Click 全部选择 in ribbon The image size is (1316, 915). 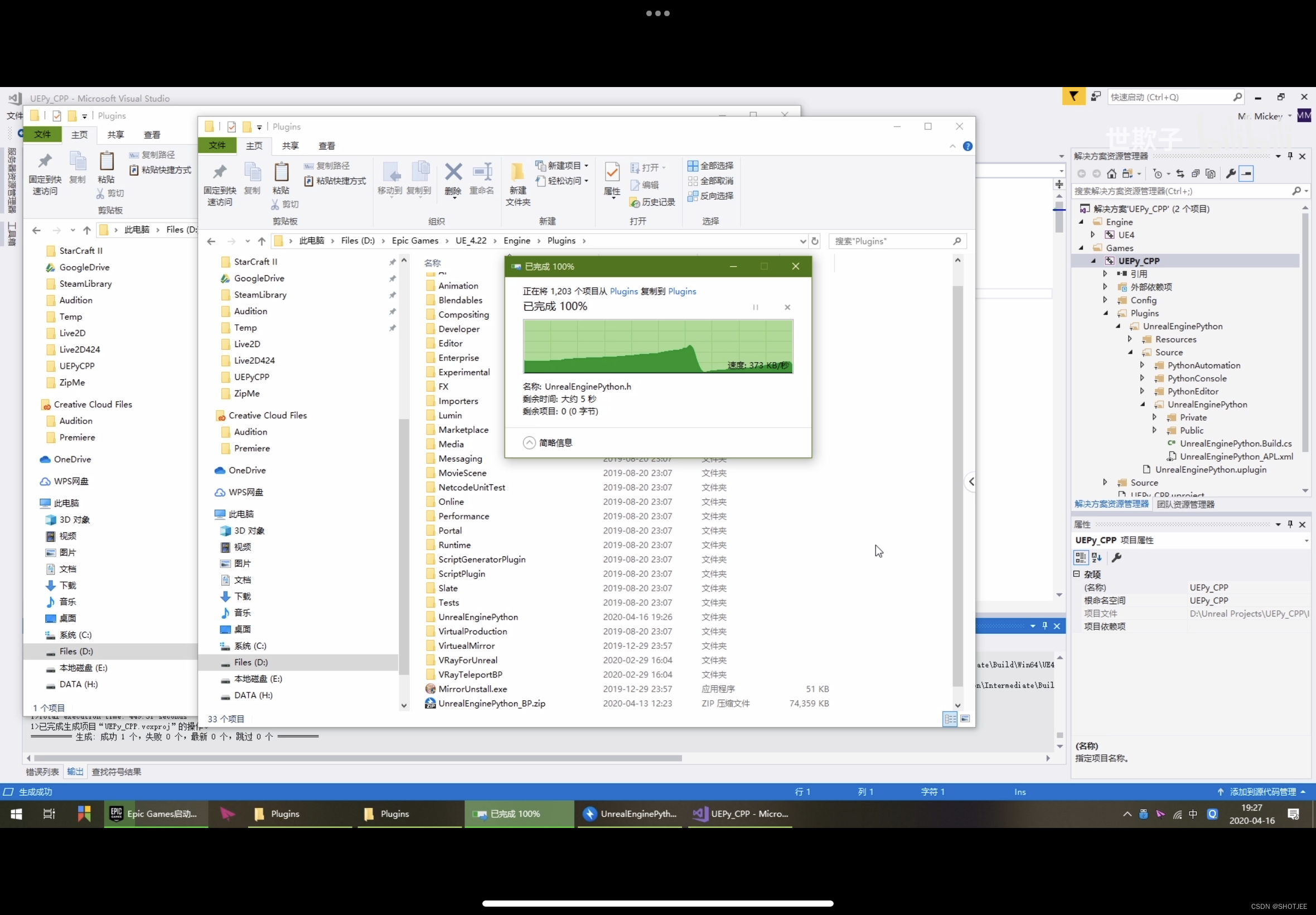[710, 166]
